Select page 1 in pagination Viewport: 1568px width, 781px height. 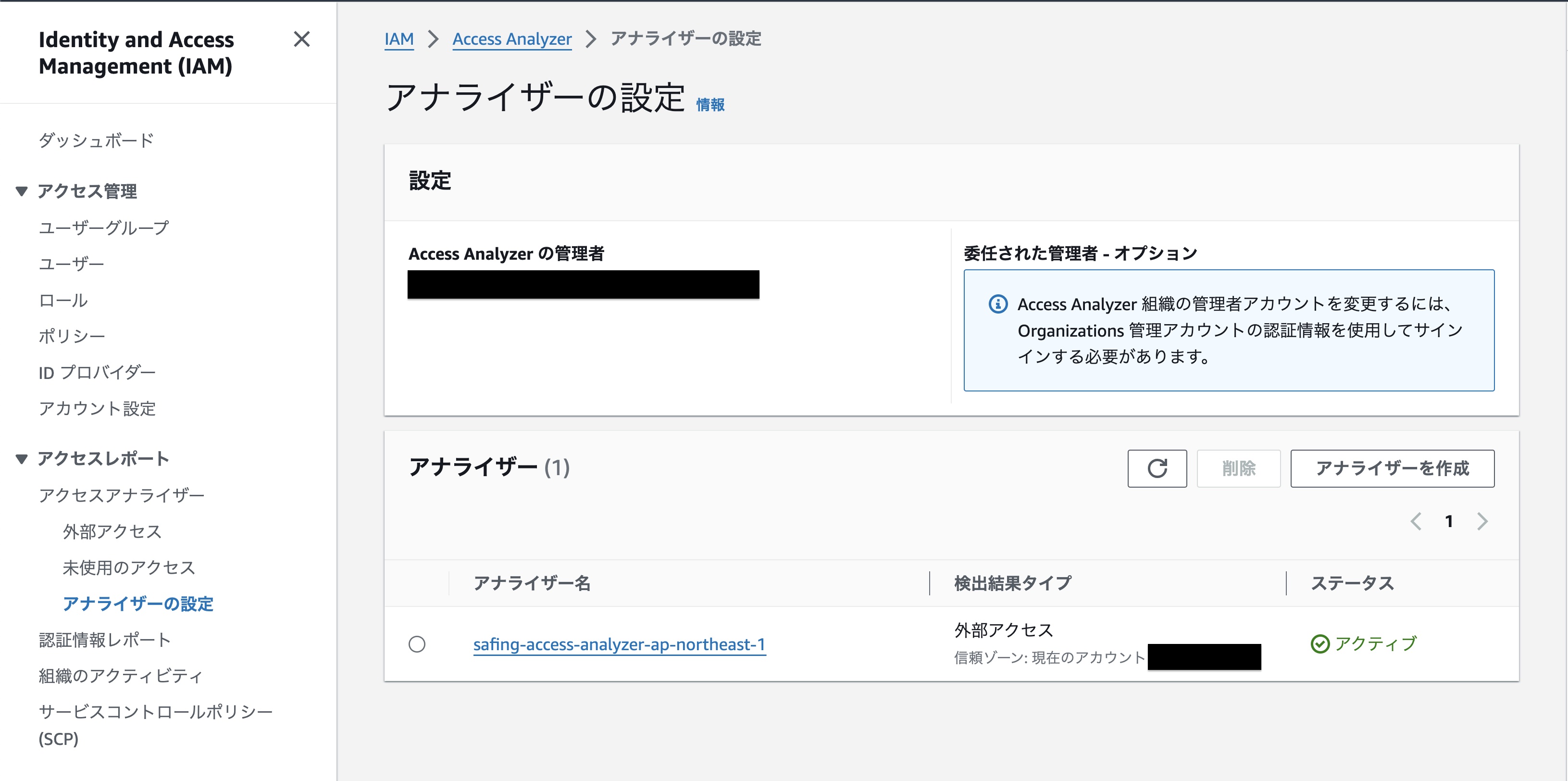pyautogui.click(x=1449, y=521)
